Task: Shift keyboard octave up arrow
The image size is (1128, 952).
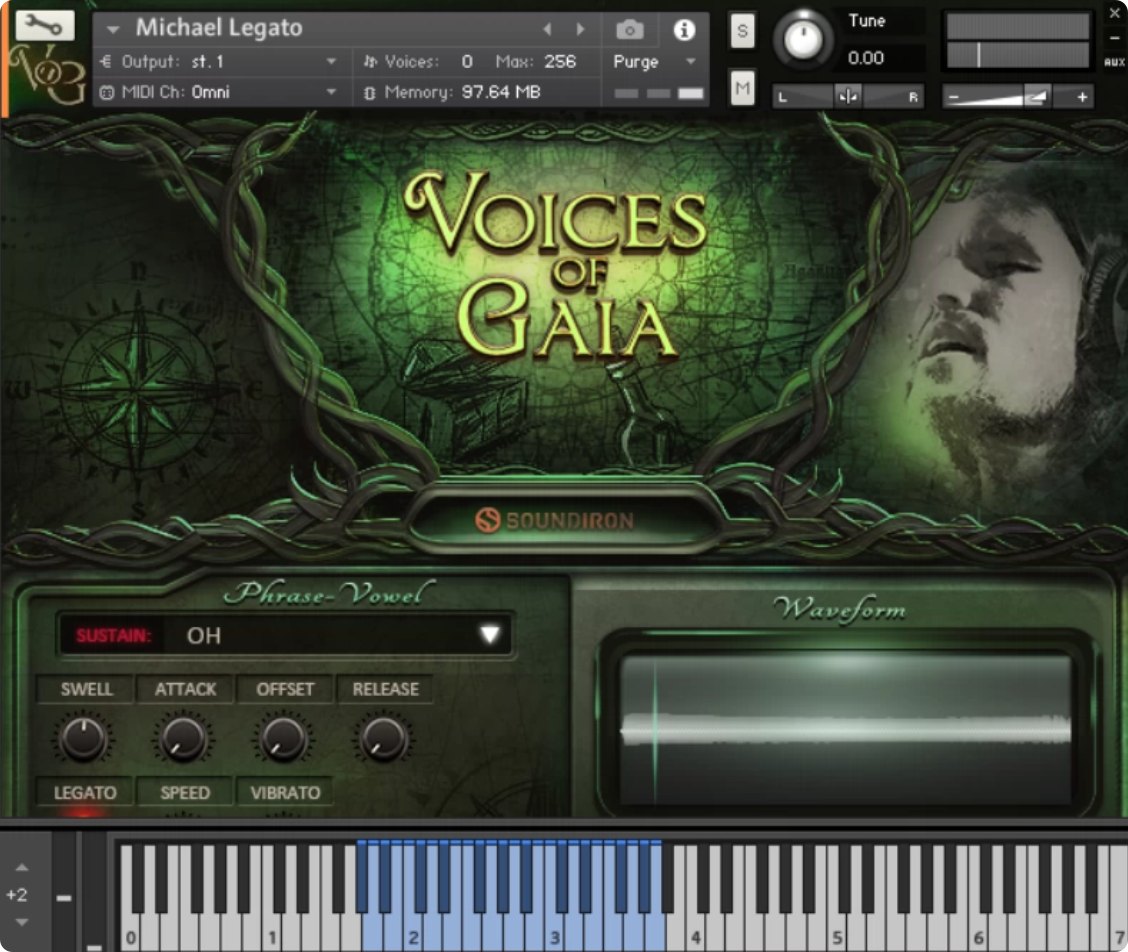Action: pyautogui.click(x=22, y=868)
